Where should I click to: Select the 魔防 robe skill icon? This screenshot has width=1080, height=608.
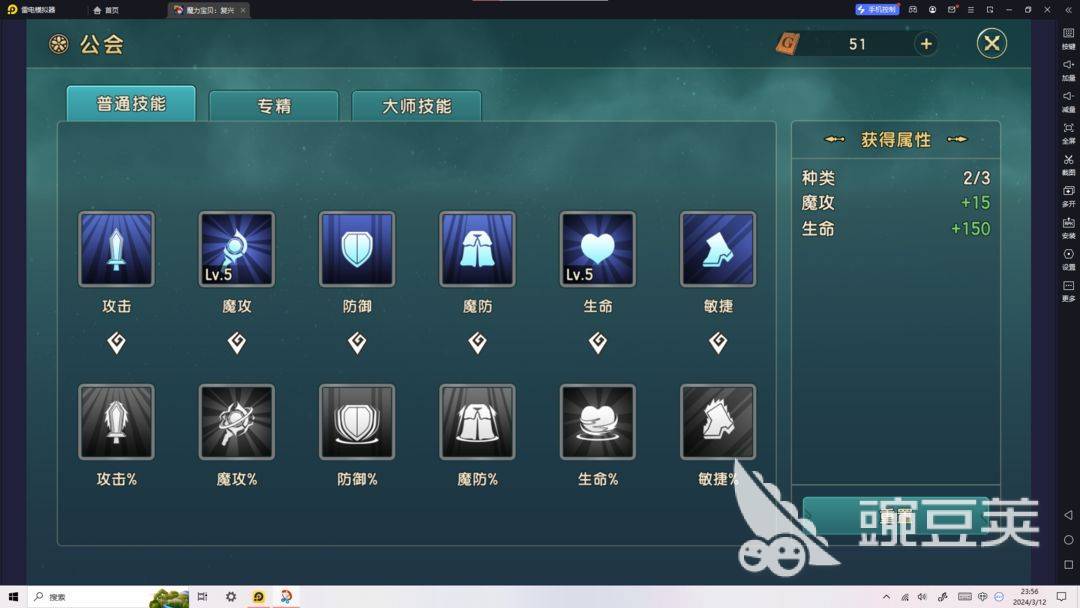477,249
